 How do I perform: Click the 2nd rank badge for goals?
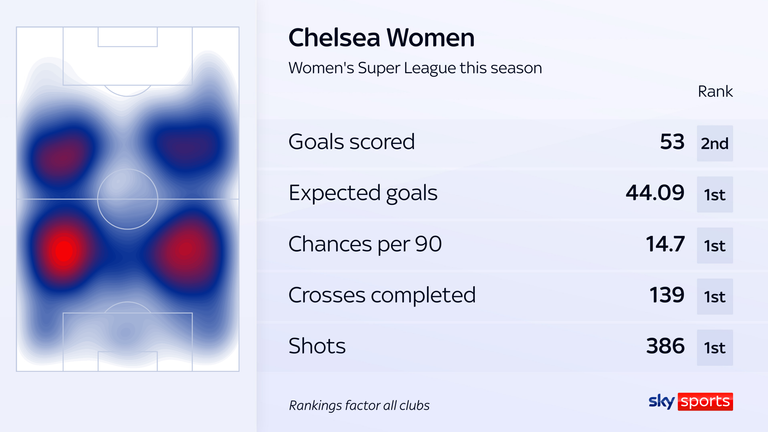(715, 143)
